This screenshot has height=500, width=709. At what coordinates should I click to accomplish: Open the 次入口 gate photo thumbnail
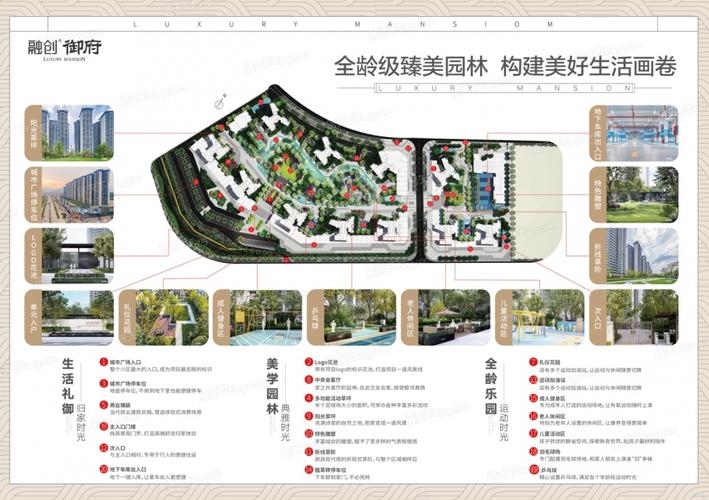(x=634, y=317)
